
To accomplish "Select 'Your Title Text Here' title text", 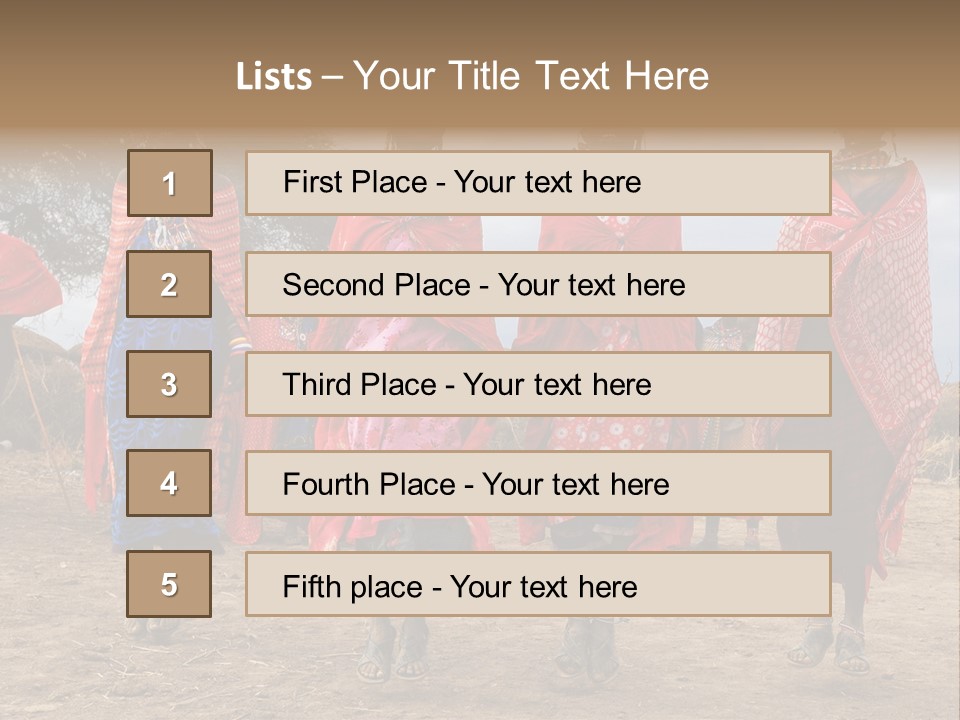I will [x=531, y=76].
